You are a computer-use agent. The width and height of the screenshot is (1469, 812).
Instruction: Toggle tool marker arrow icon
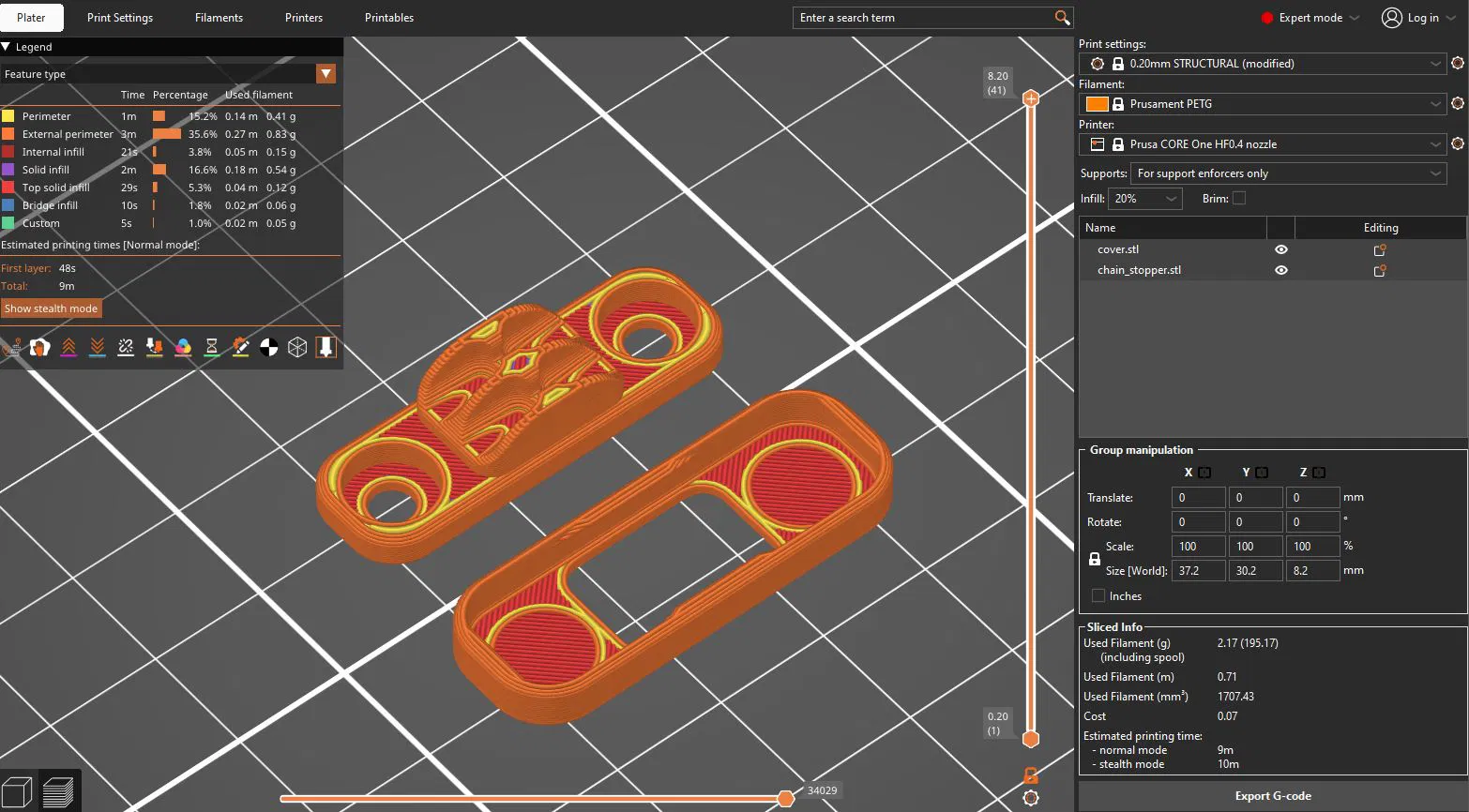point(326,347)
